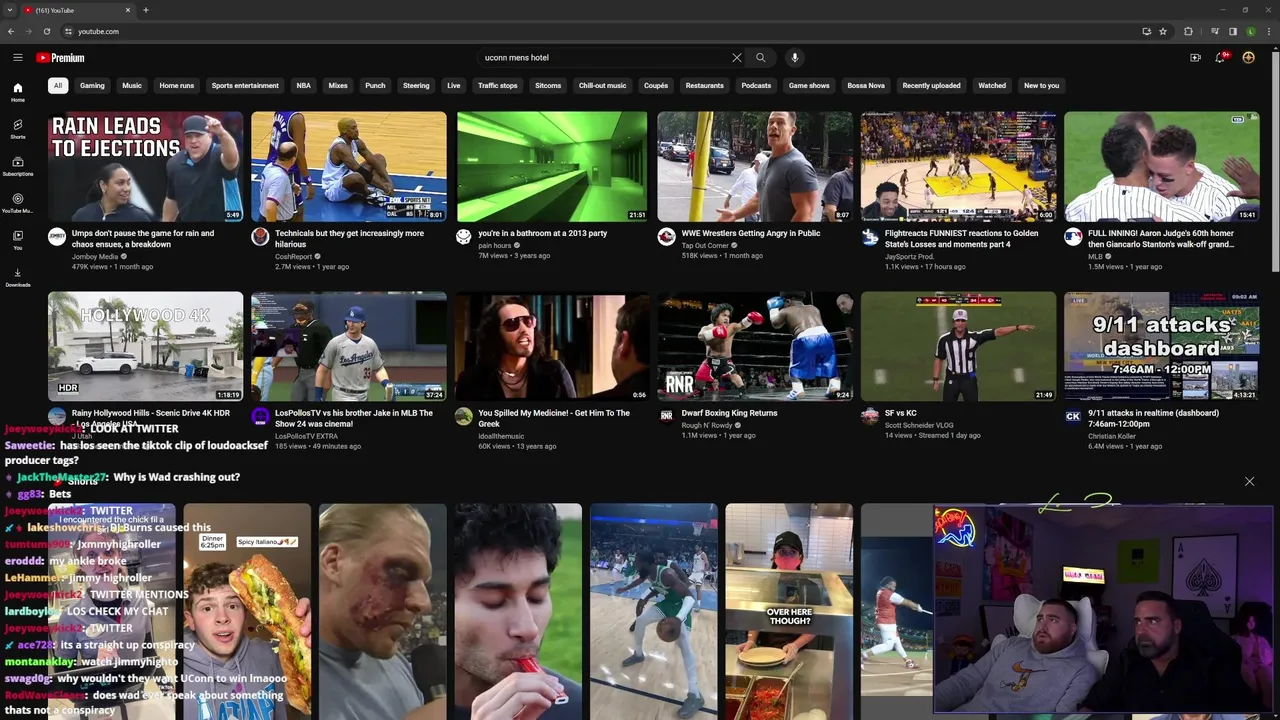Open the browser three-dot menu

(1269, 31)
